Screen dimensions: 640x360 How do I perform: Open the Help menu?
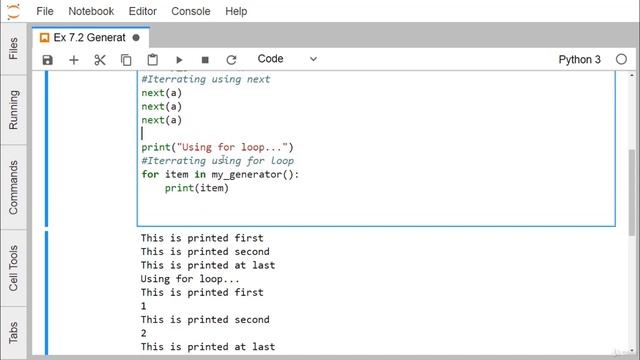click(x=236, y=11)
